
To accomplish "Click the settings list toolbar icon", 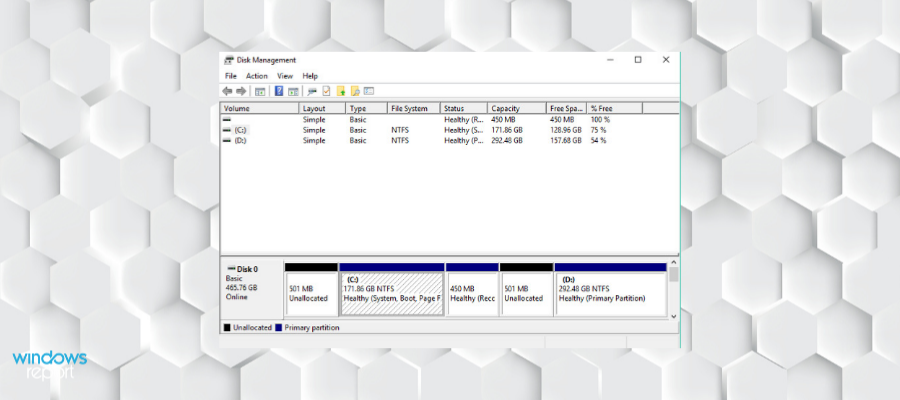I will click(369, 91).
